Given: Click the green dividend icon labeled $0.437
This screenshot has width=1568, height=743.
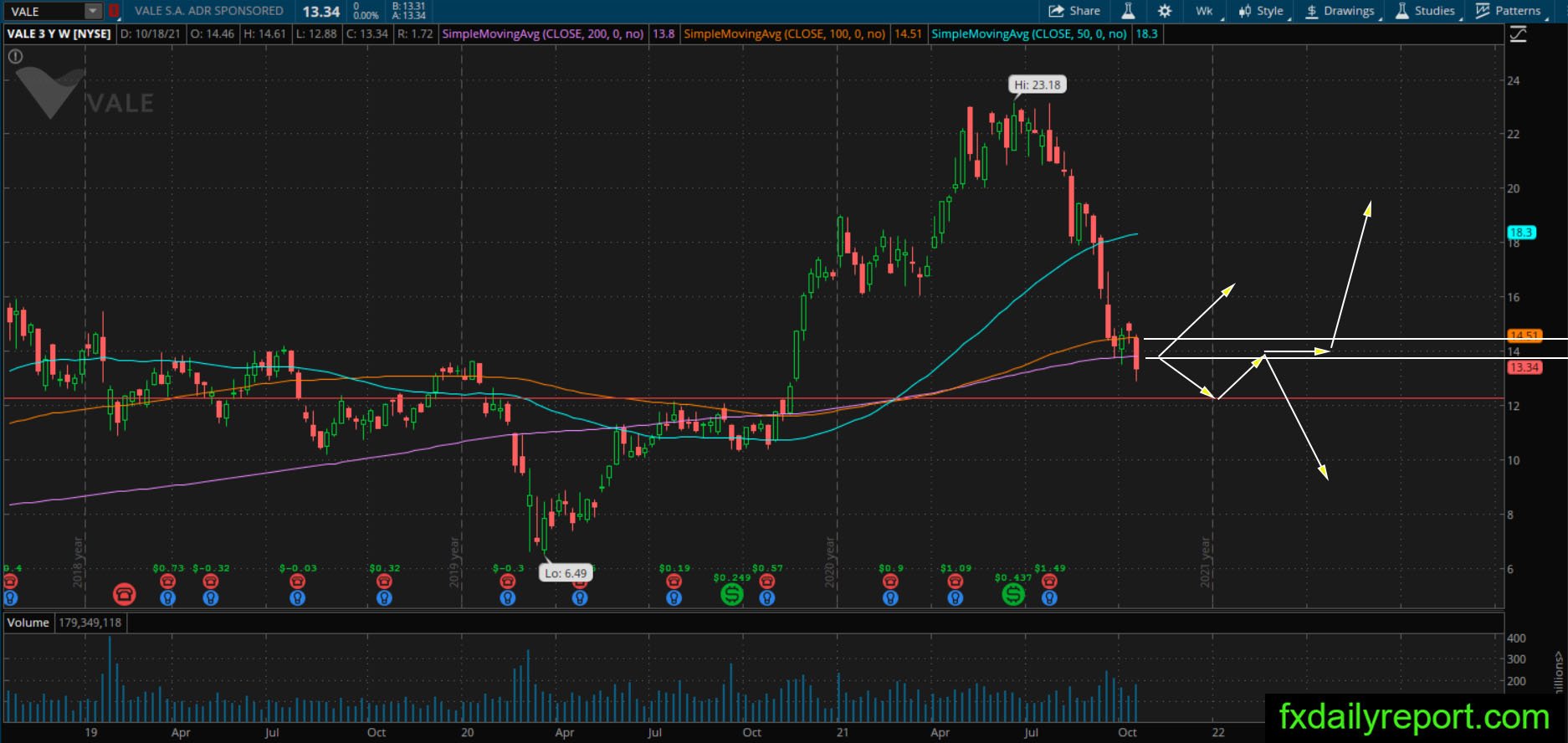Looking at the screenshot, I should click(x=1012, y=594).
